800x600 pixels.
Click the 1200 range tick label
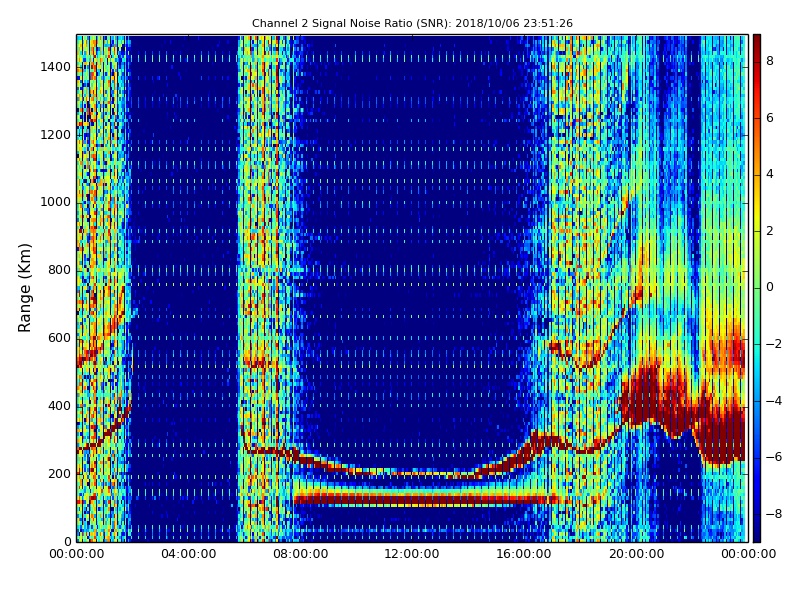pyautogui.click(x=56, y=135)
